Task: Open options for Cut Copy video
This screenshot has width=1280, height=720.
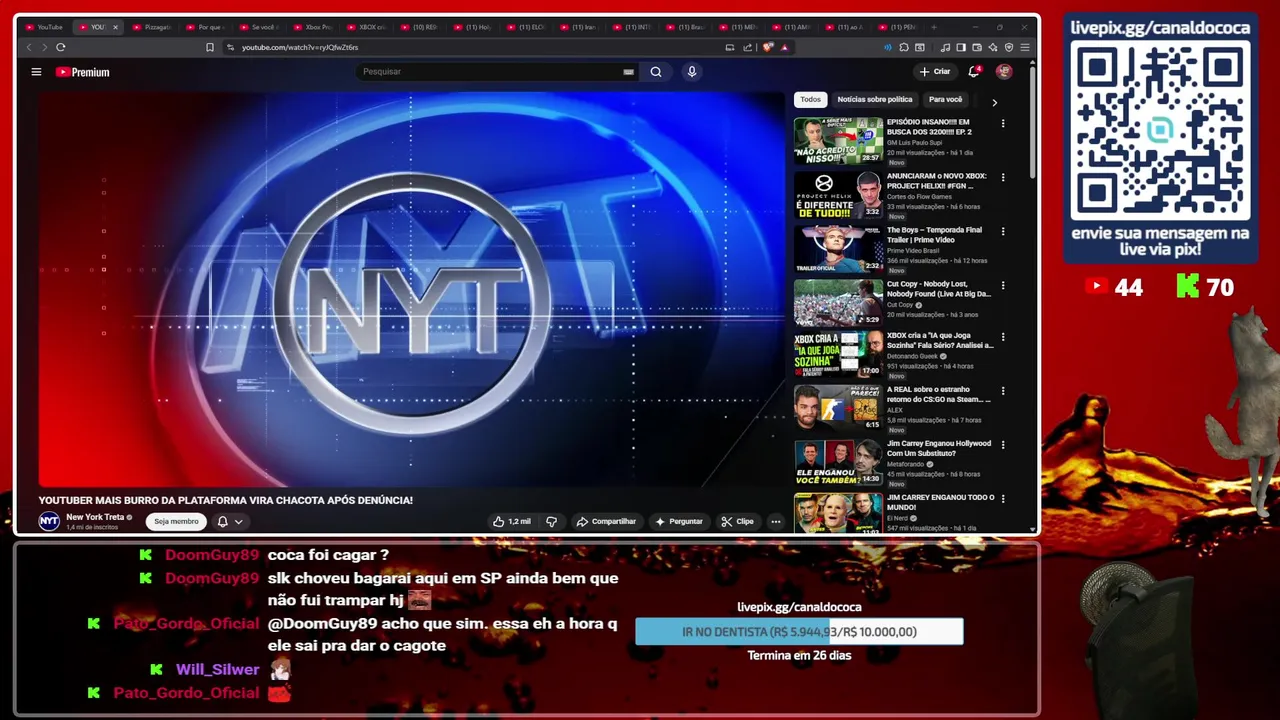Action: click(x=1003, y=286)
